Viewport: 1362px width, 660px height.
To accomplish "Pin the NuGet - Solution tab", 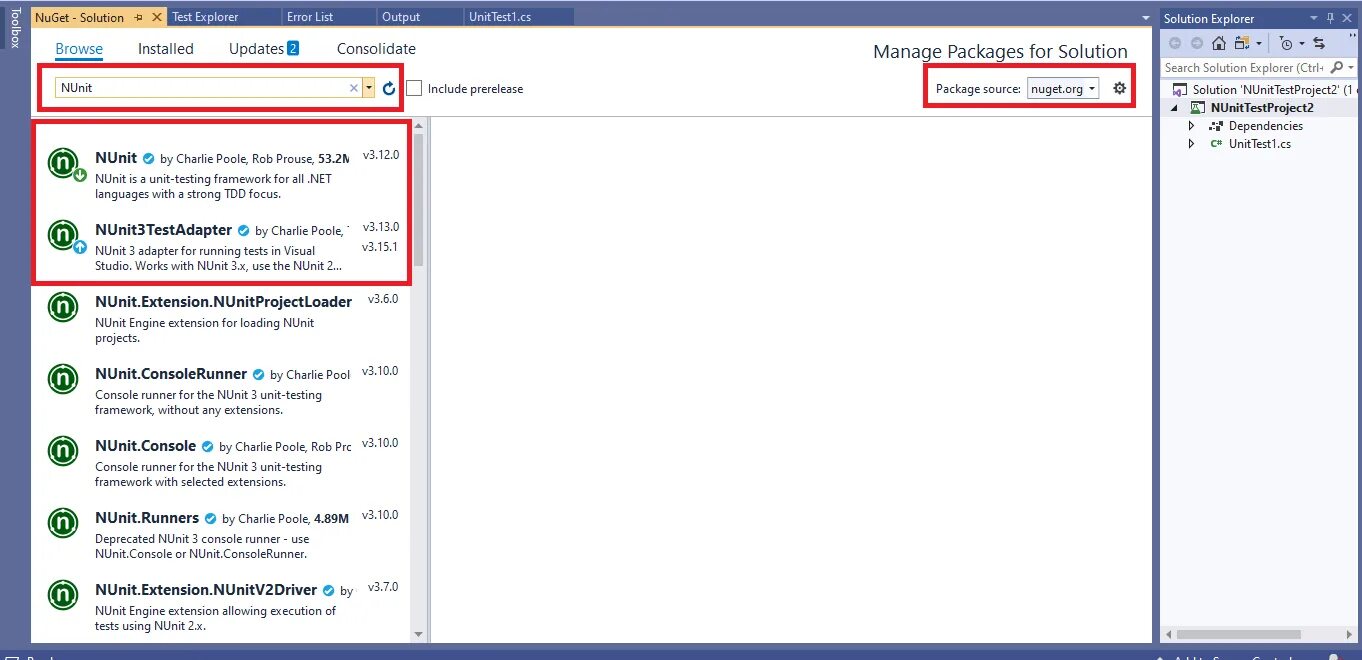I will point(139,17).
